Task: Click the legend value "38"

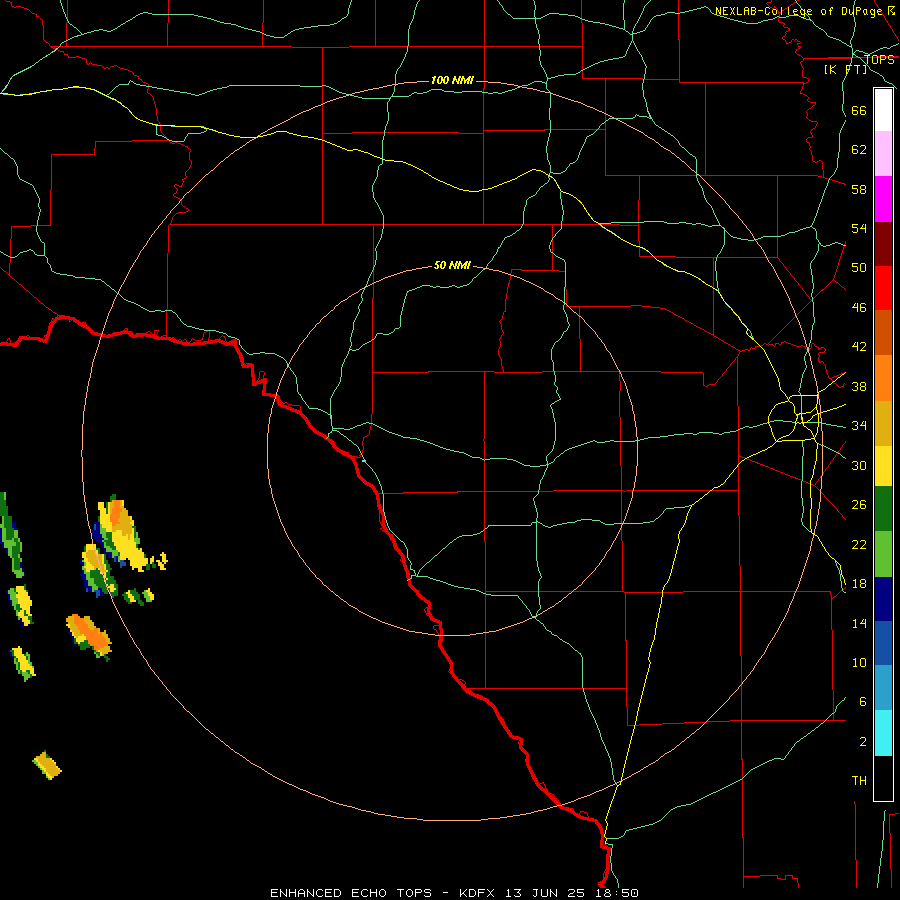Action: pos(859,386)
